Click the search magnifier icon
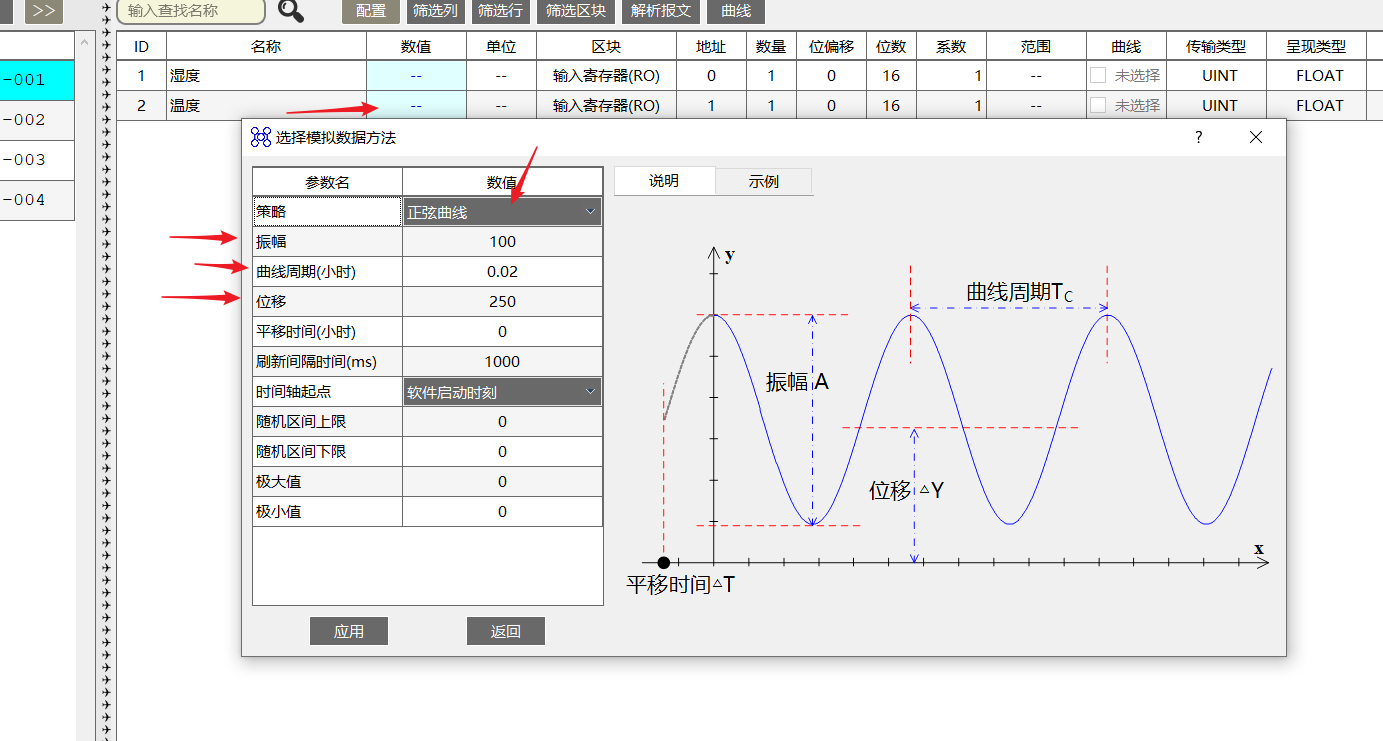 [290, 11]
